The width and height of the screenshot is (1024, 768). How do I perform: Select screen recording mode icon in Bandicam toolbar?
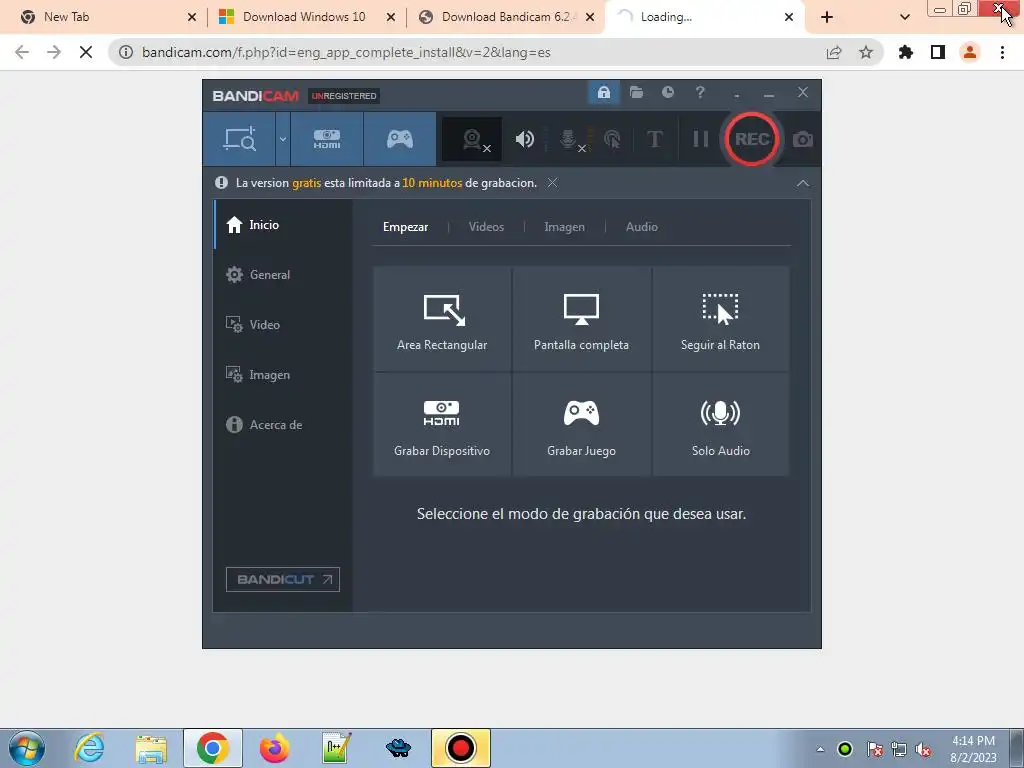[x=240, y=139]
